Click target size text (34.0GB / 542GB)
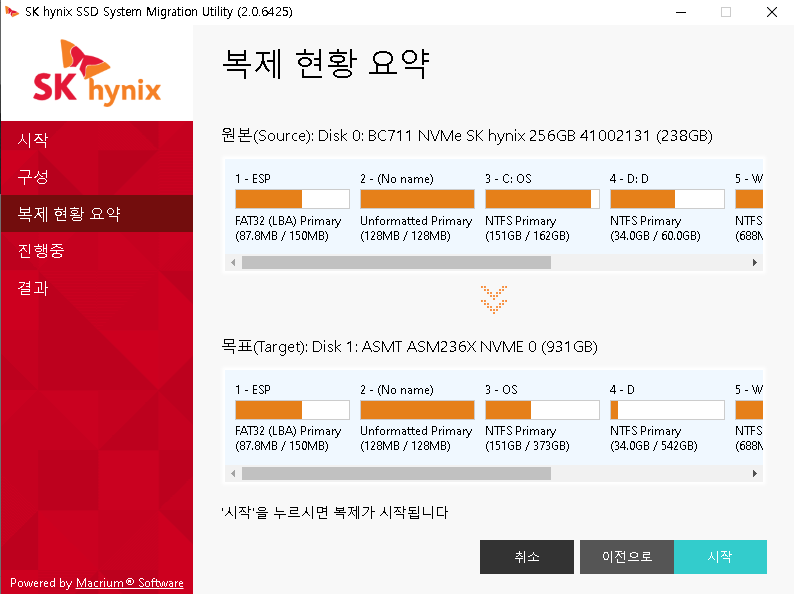The width and height of the screenshot is (794, 594). point(654,446)
